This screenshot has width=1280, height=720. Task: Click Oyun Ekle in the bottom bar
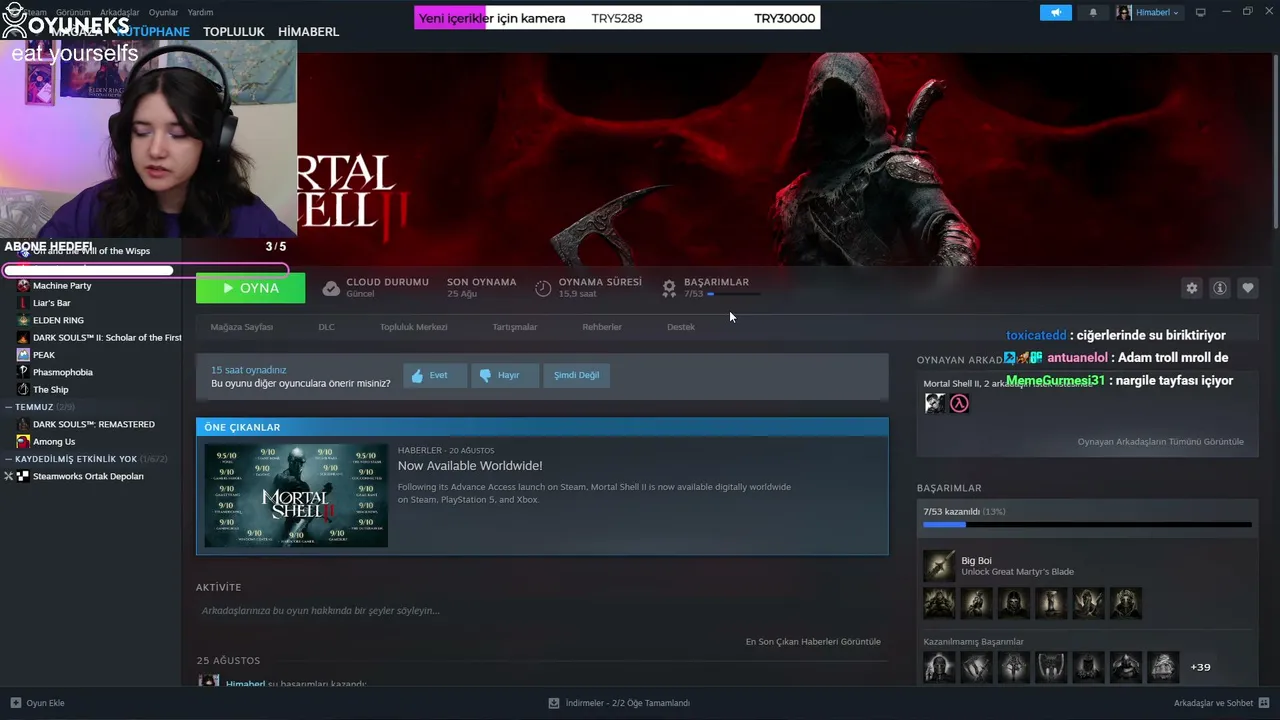45,703
